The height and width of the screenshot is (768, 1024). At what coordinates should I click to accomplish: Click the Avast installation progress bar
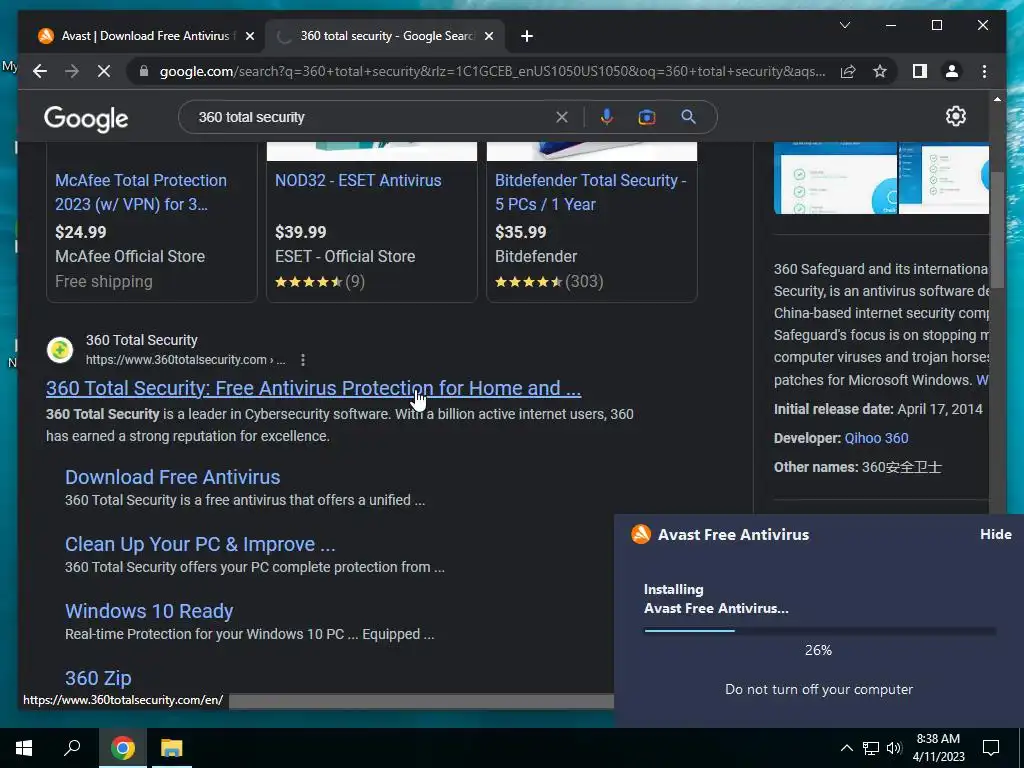[x=820, y=631]
